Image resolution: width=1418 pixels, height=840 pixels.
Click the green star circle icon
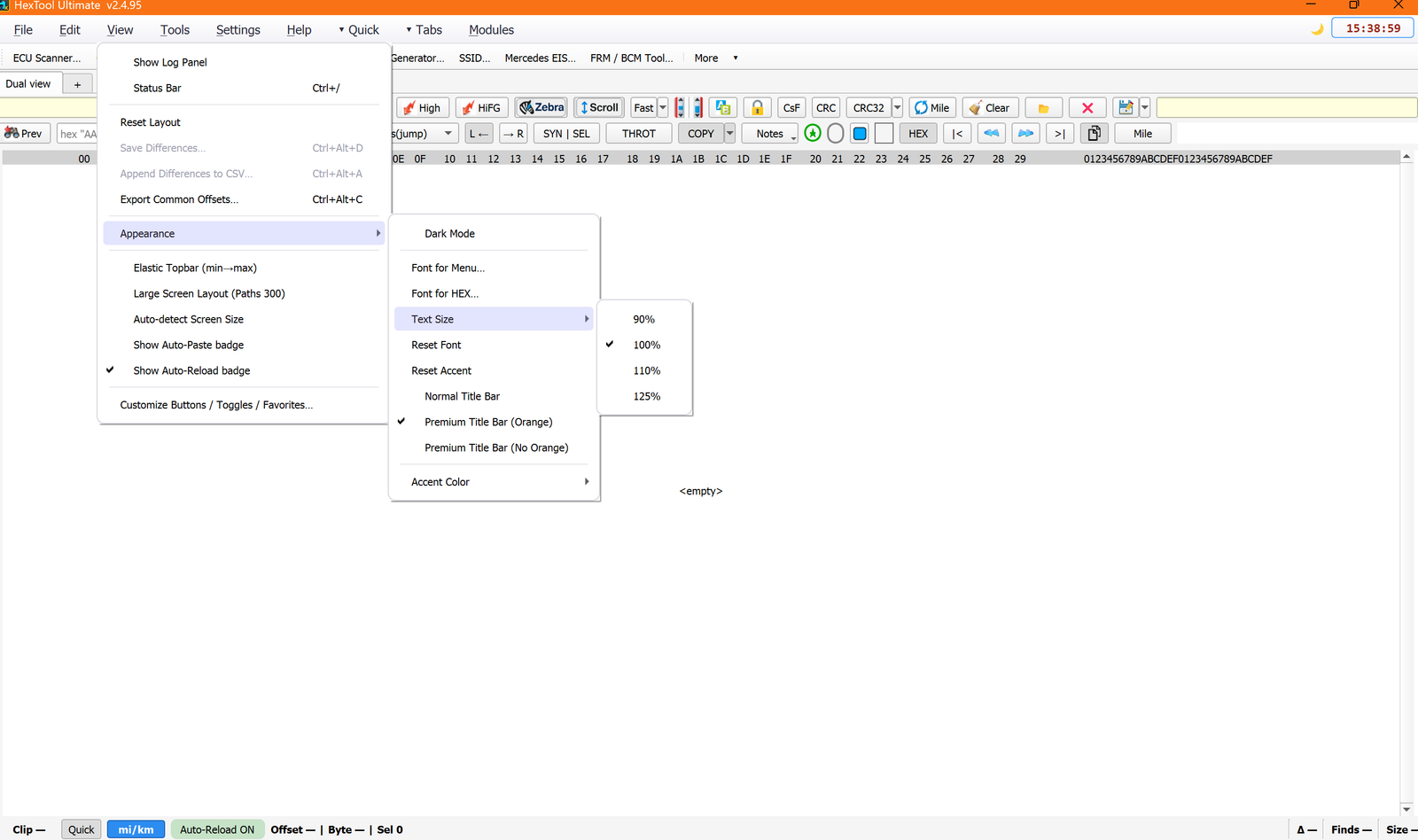(x=813, y=134)
